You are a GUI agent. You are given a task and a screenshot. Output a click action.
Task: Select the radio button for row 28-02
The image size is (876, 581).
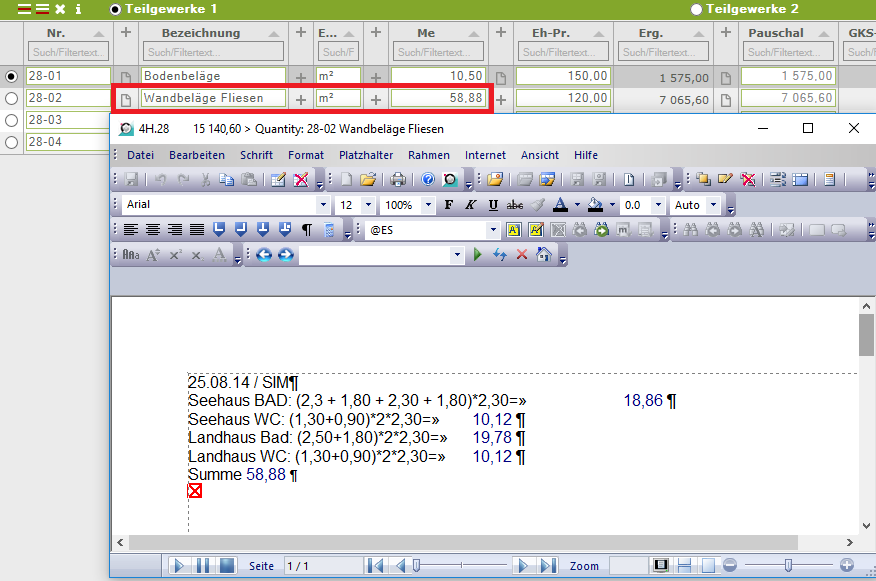coord(12,98)
